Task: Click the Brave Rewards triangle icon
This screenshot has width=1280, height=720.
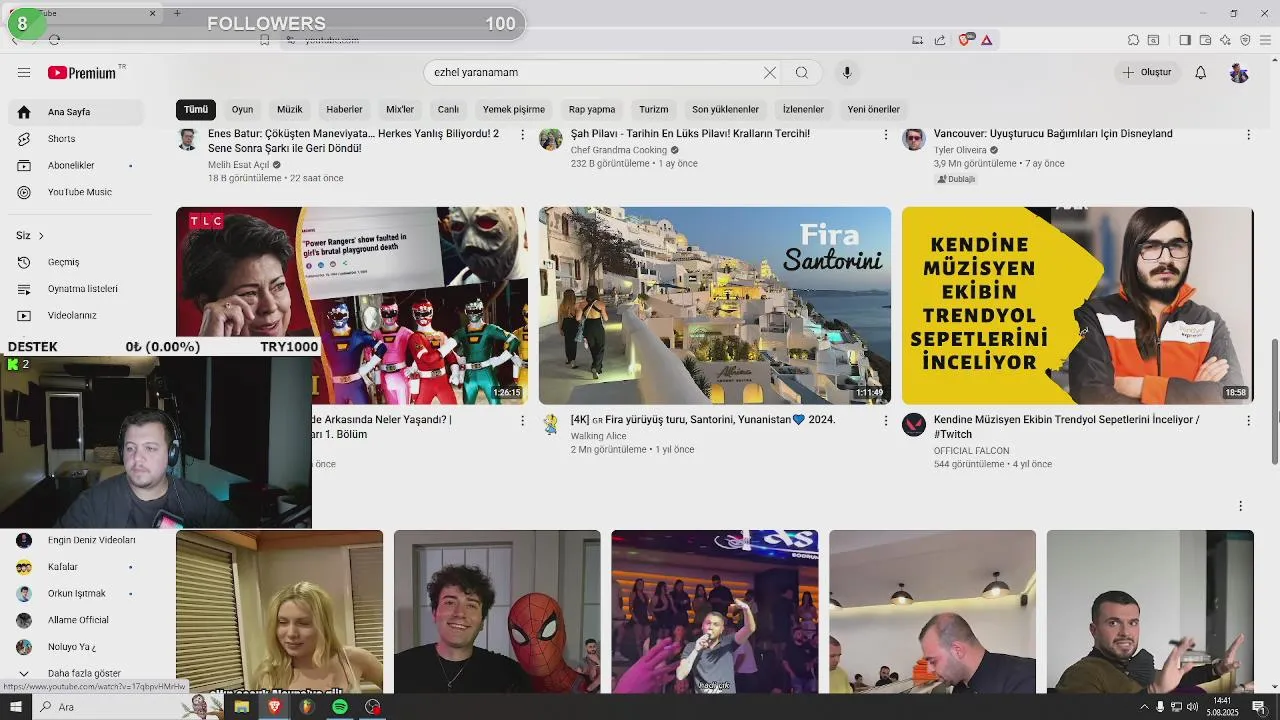Action: (x=987, y=40)
